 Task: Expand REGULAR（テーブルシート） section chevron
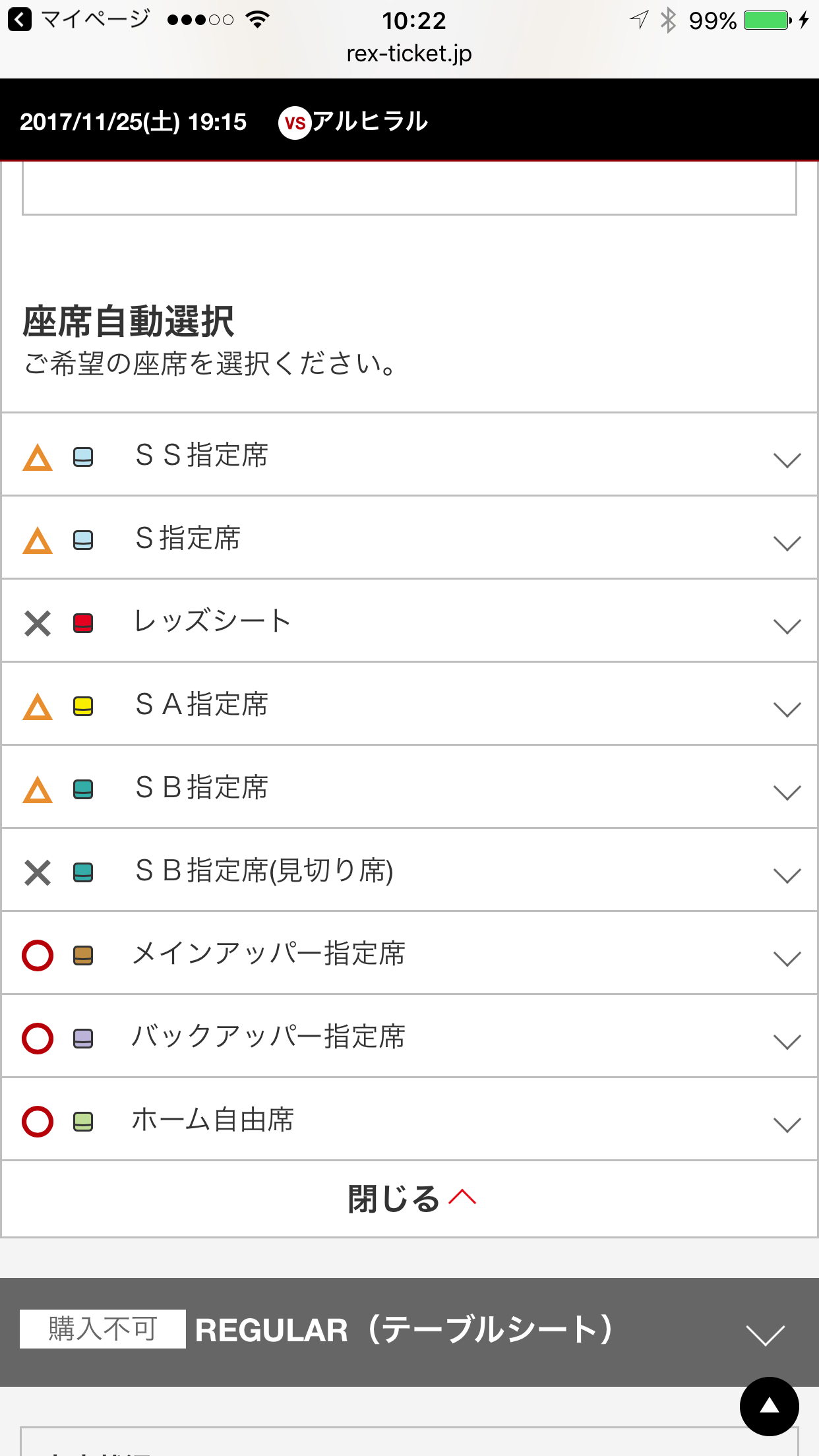point(765,1335)
